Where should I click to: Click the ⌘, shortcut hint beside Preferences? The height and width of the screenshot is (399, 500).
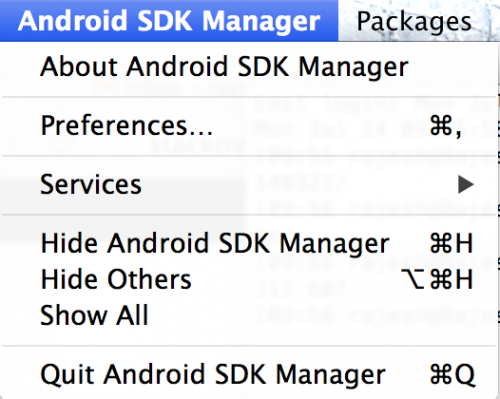(x=446, y=127)
